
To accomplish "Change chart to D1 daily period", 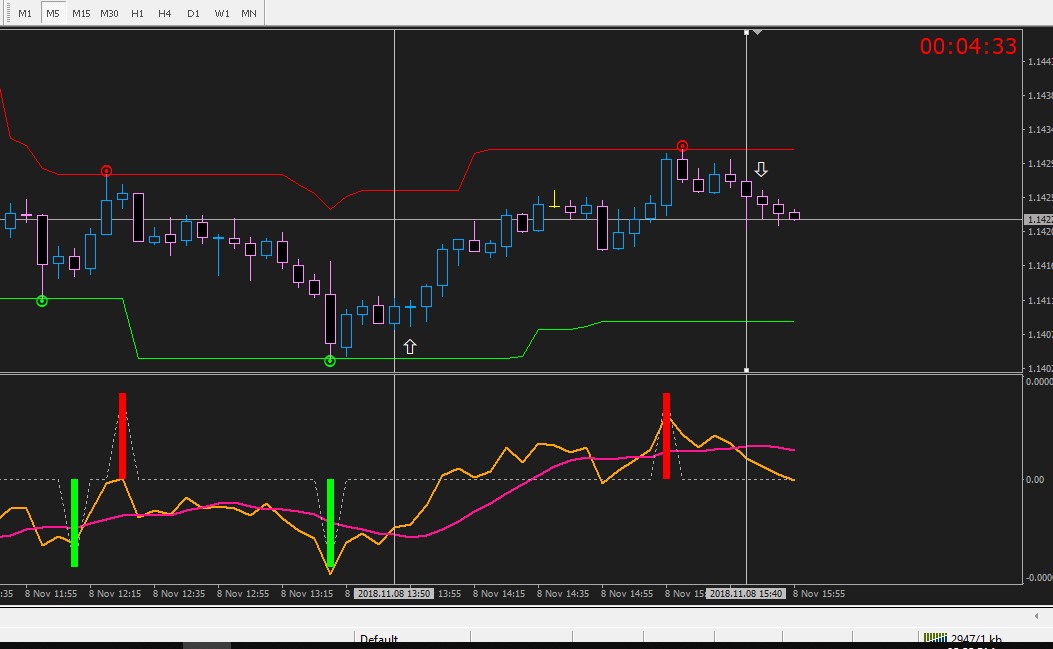I will pos(193,13).
